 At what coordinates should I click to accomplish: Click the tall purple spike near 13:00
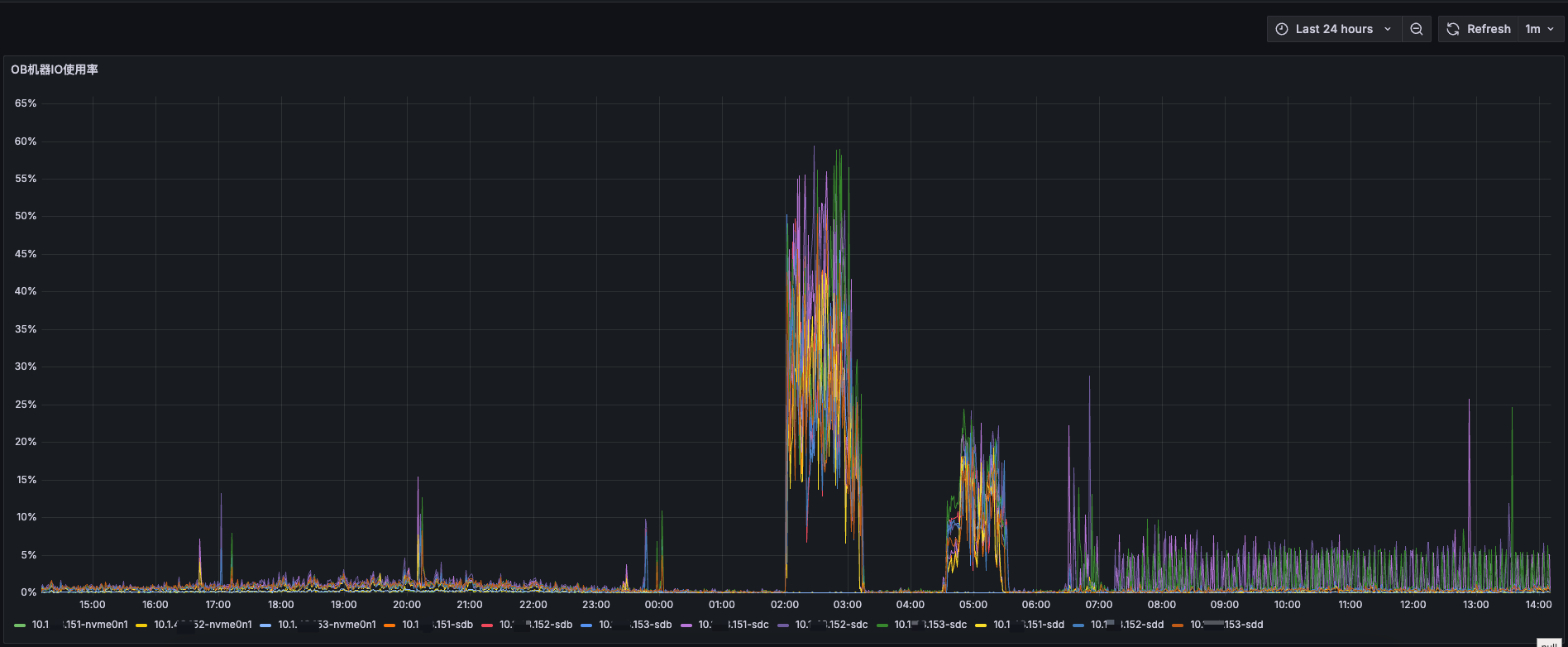(x=1469, y=402)
